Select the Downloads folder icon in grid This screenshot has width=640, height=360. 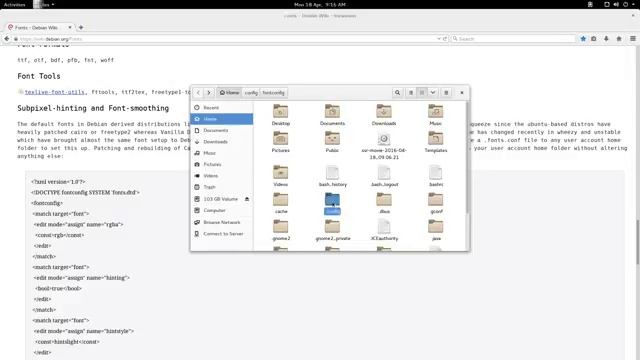[x=384, y=111]
